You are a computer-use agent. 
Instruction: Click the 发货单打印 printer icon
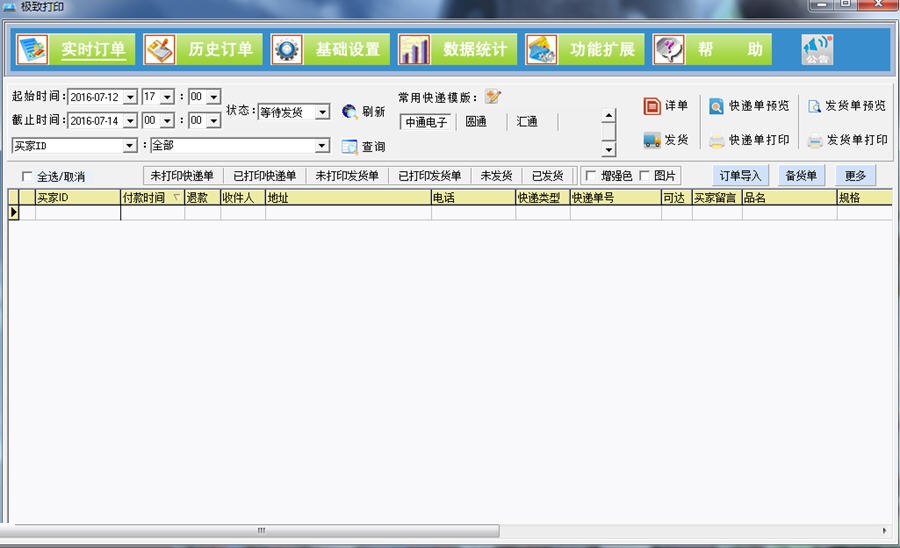(814, 141)
